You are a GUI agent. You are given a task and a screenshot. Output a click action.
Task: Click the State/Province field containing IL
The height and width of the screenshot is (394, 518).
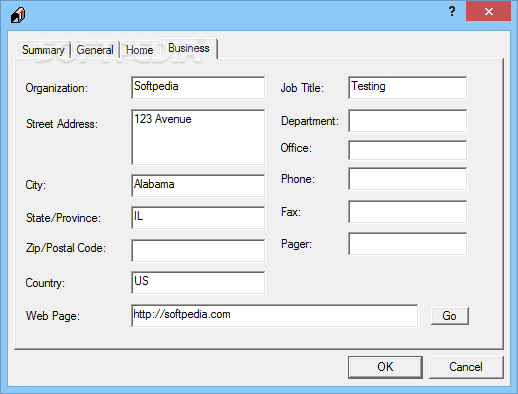tap(198, 218)
